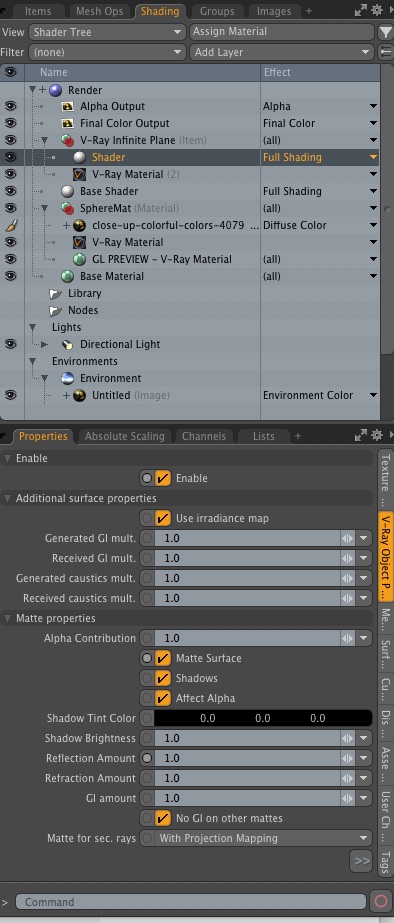Disable Use irradiance map
This screenshot has height=923, width=394.
tap(163, 518)
